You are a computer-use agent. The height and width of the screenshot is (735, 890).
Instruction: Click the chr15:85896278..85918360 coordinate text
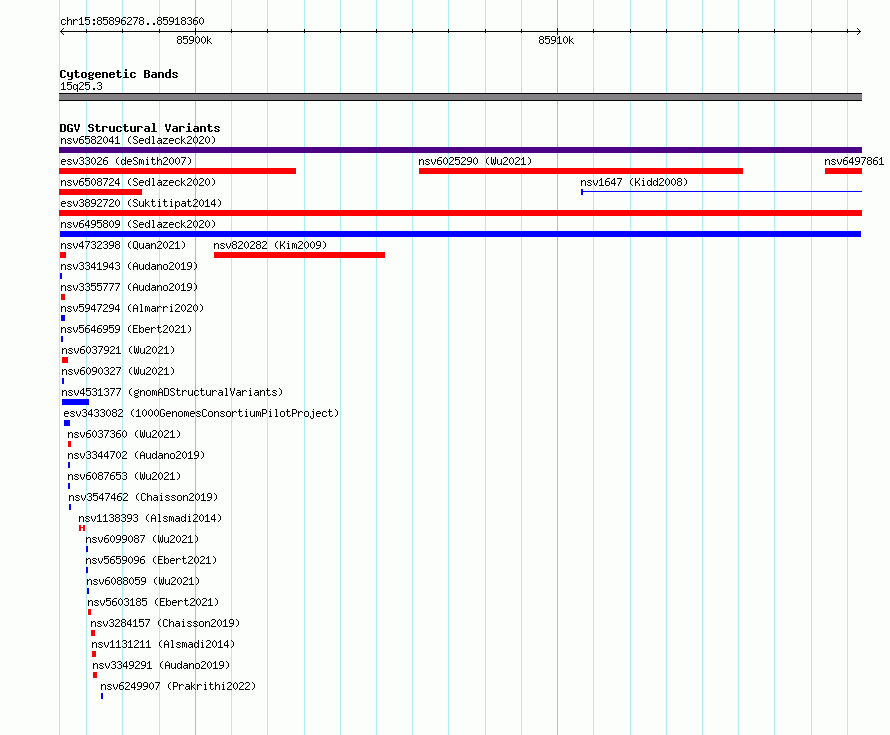[132, 22]
